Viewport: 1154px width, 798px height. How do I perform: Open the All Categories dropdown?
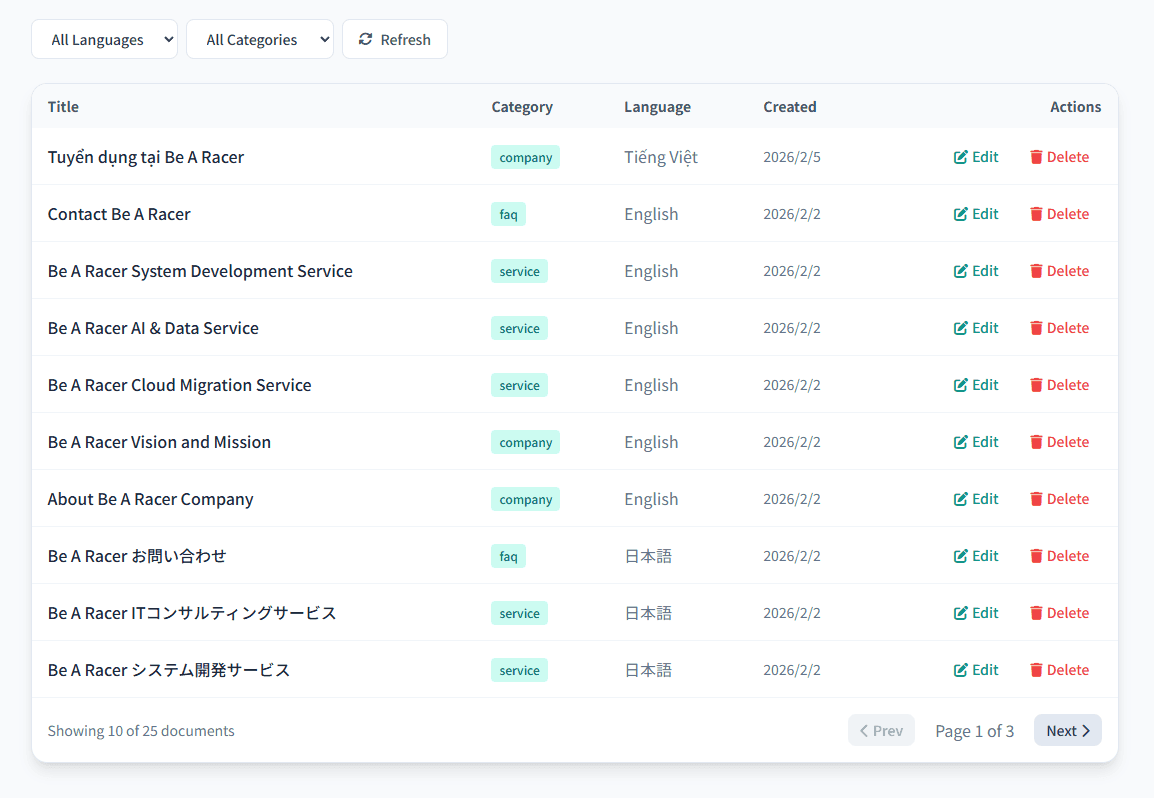[x=260, y=39]
